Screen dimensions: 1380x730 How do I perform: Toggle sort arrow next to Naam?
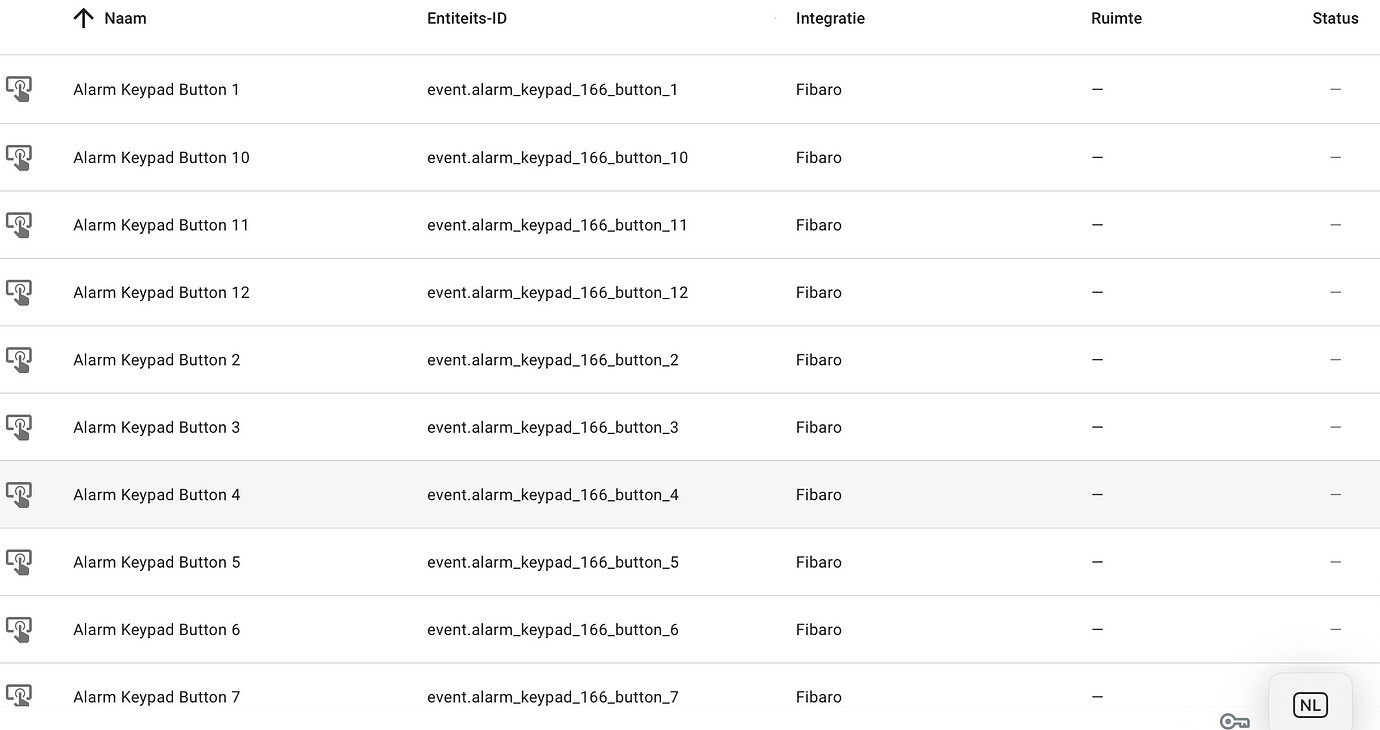[x=84, y=18]
